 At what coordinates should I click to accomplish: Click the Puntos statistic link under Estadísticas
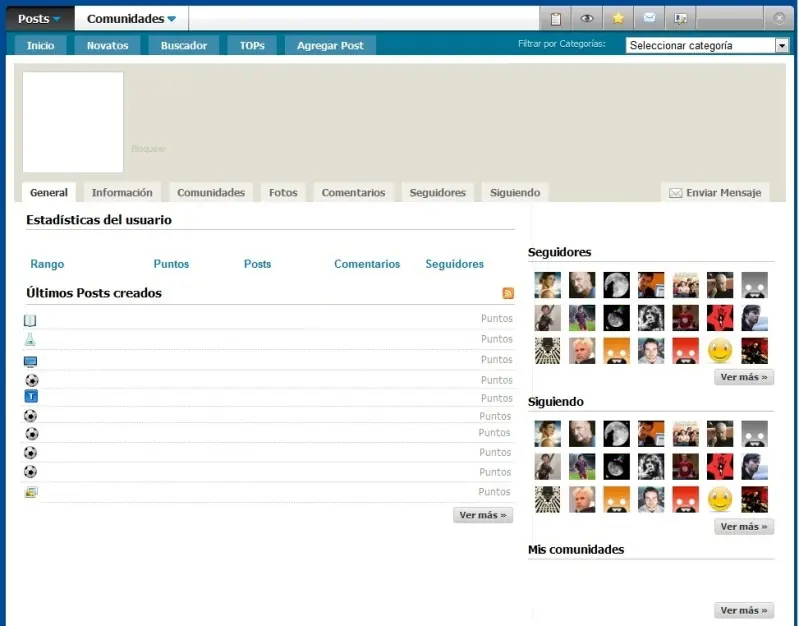(171, 264)
